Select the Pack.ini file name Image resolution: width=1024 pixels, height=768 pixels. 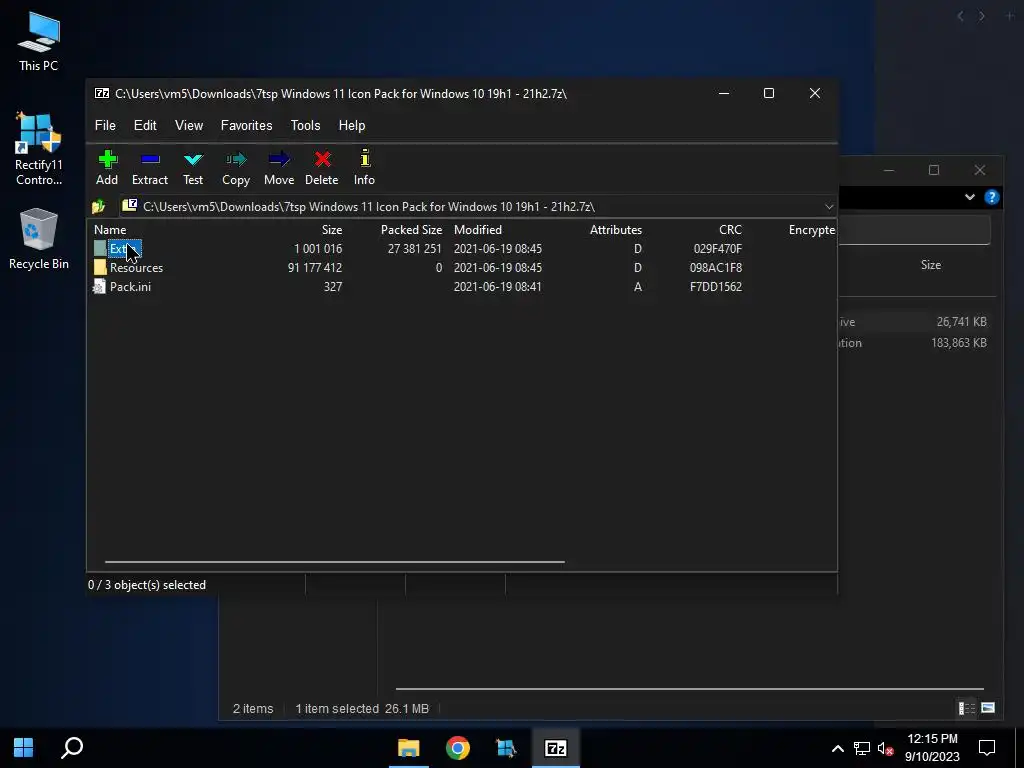(131, 287)
